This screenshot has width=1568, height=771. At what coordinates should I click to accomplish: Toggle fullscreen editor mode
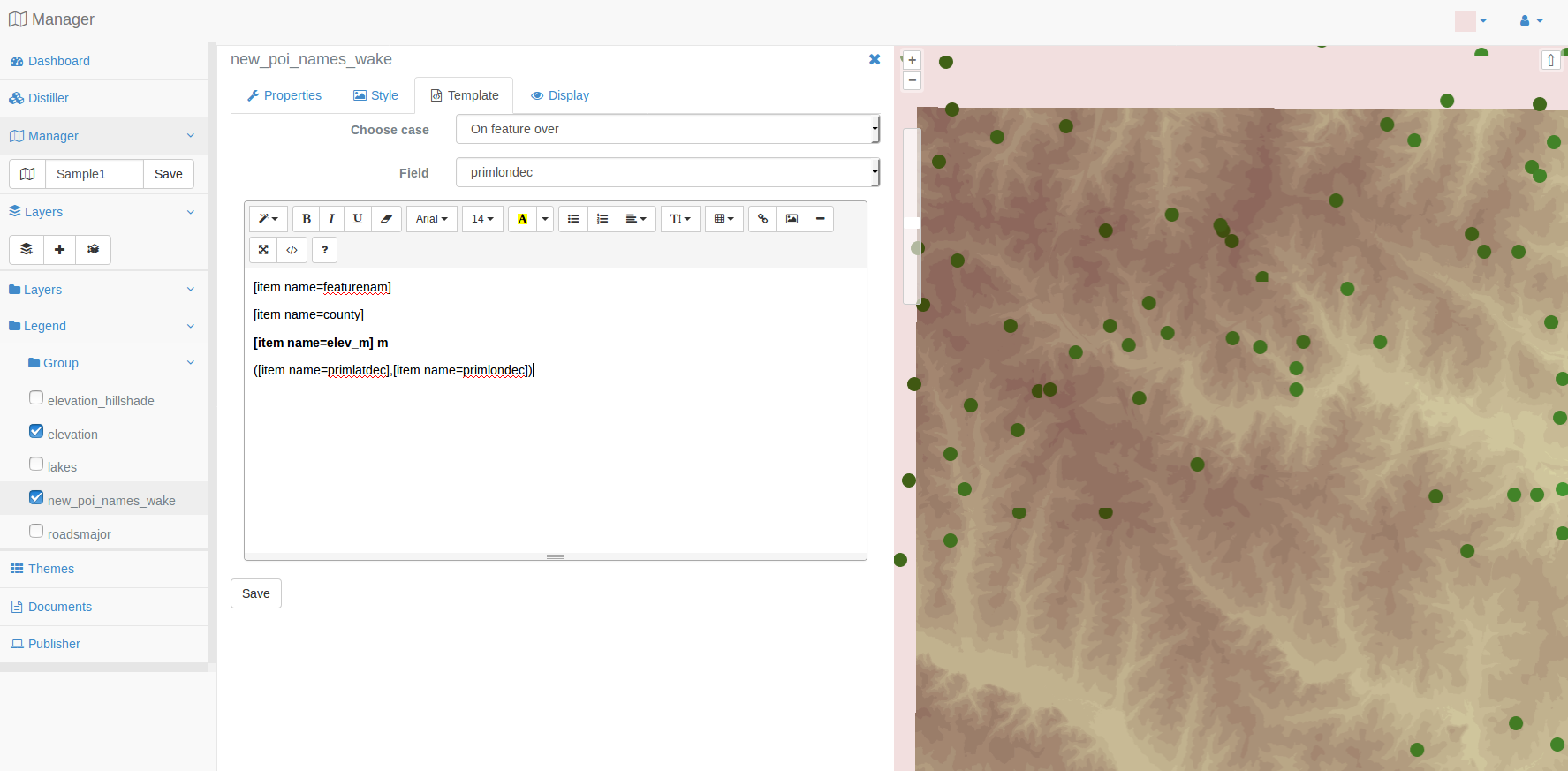[x=263, y=250]
